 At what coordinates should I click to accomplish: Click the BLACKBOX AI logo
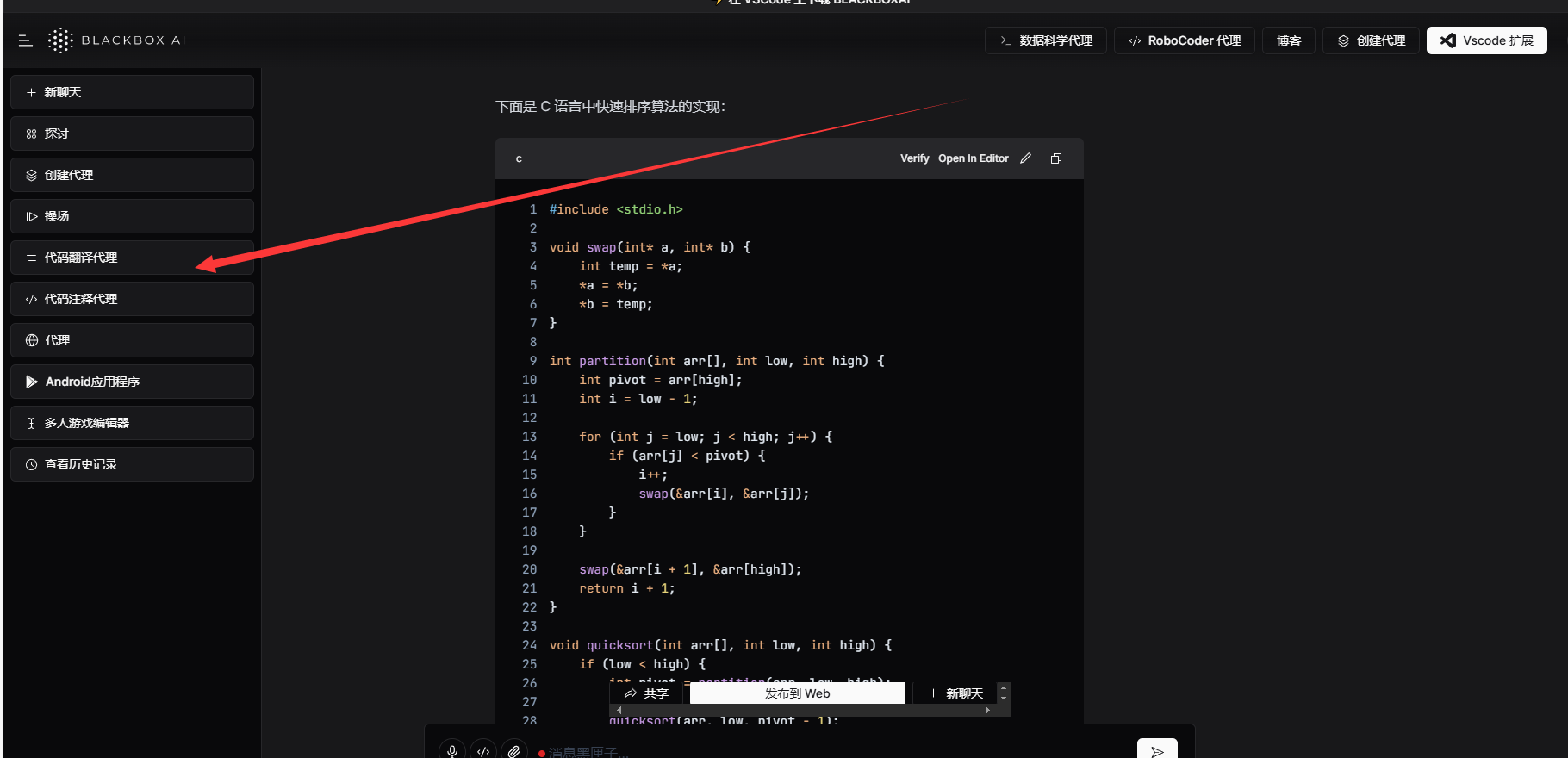(x=117, y=40)
